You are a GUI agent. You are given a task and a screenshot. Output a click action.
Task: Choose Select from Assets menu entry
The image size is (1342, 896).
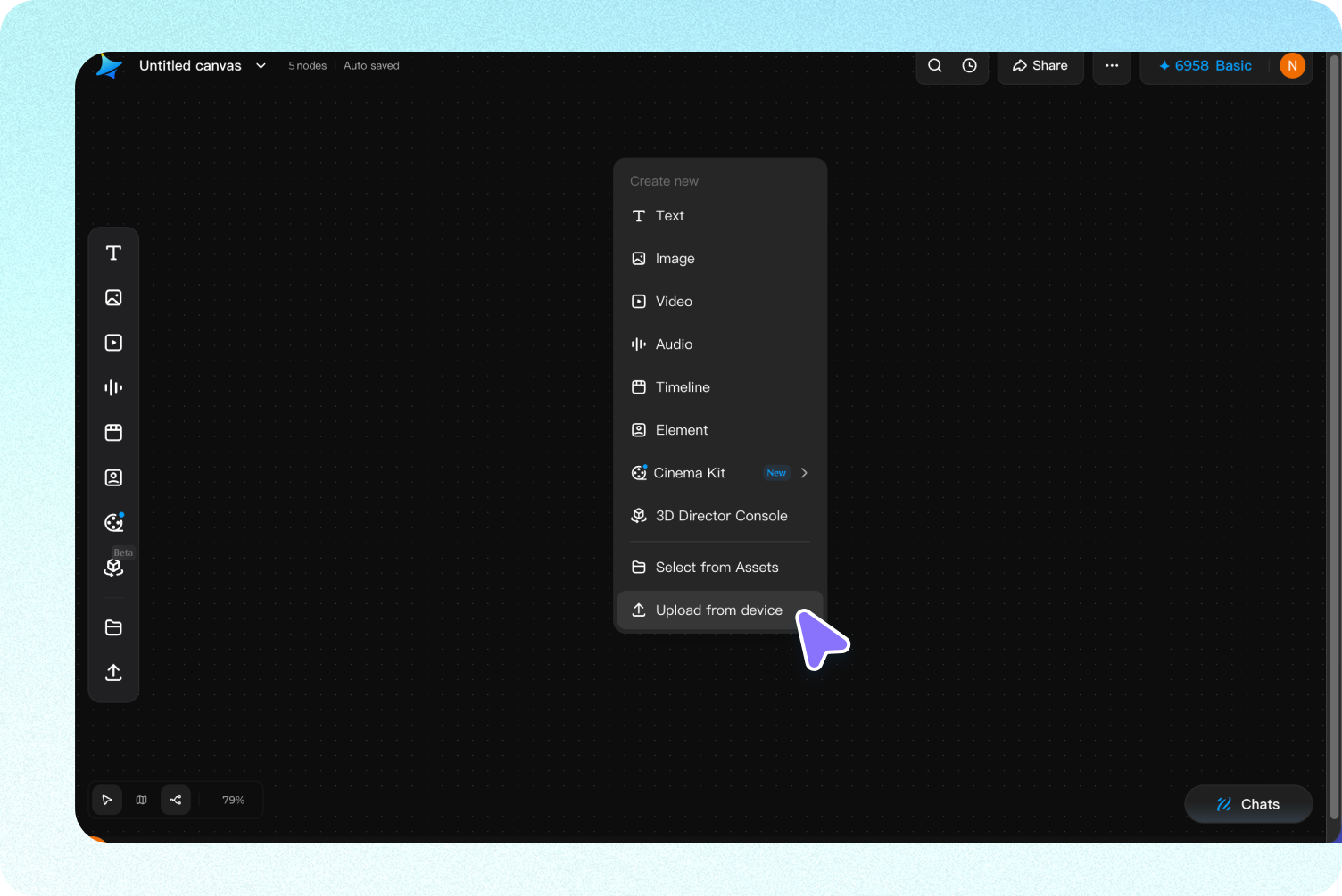720,568
